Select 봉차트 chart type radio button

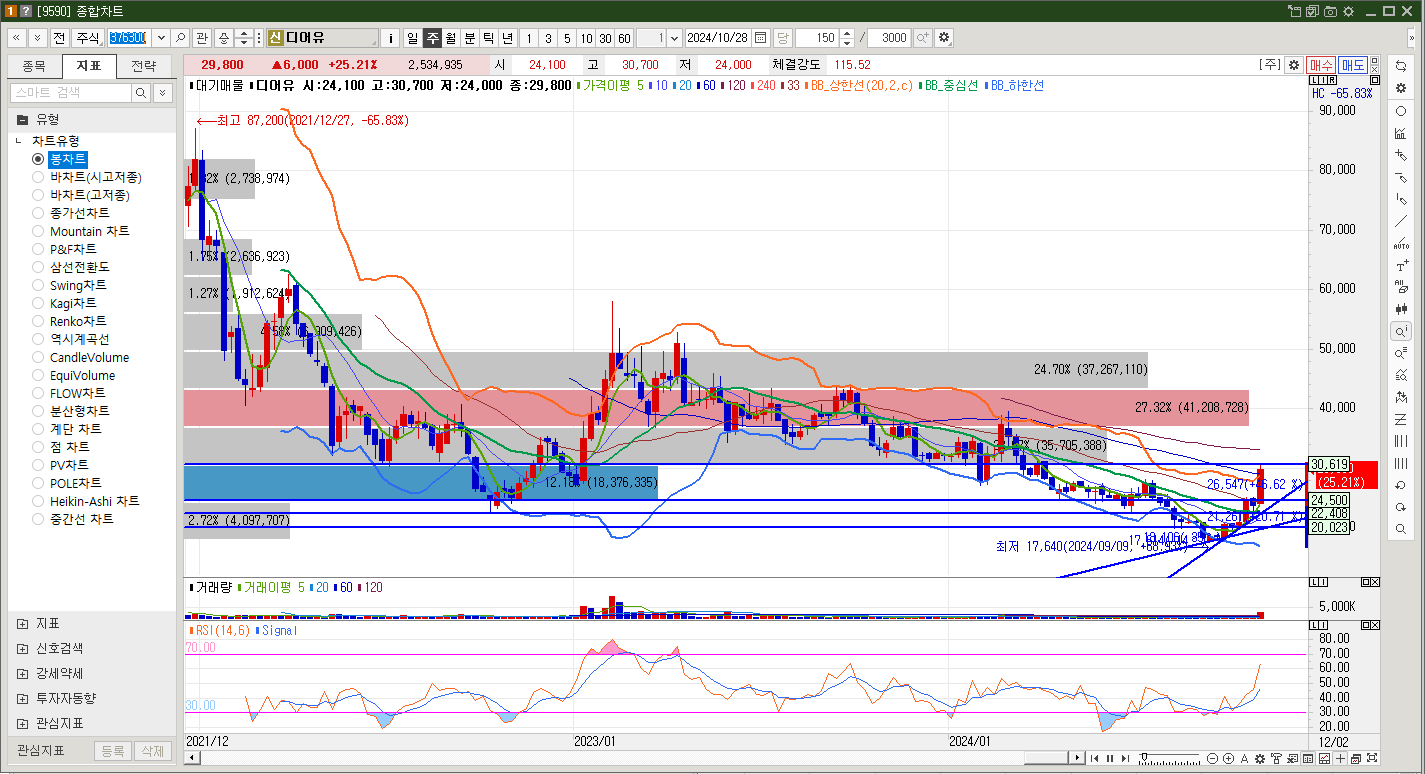(x=38, y=159)
